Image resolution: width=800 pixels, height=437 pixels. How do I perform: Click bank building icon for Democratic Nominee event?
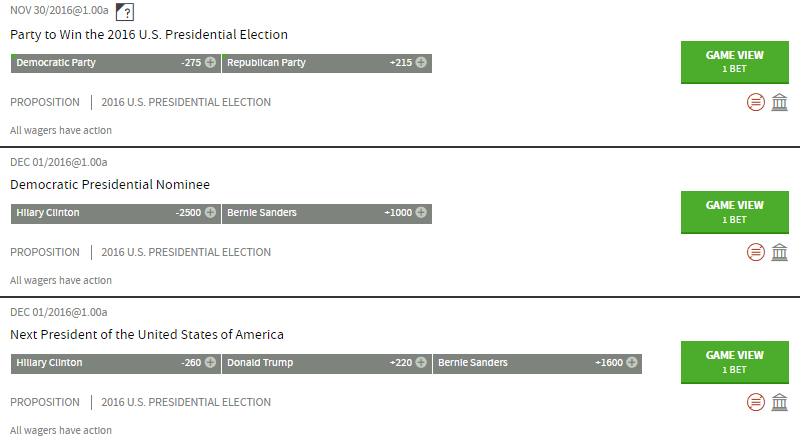tap(779, 252)
